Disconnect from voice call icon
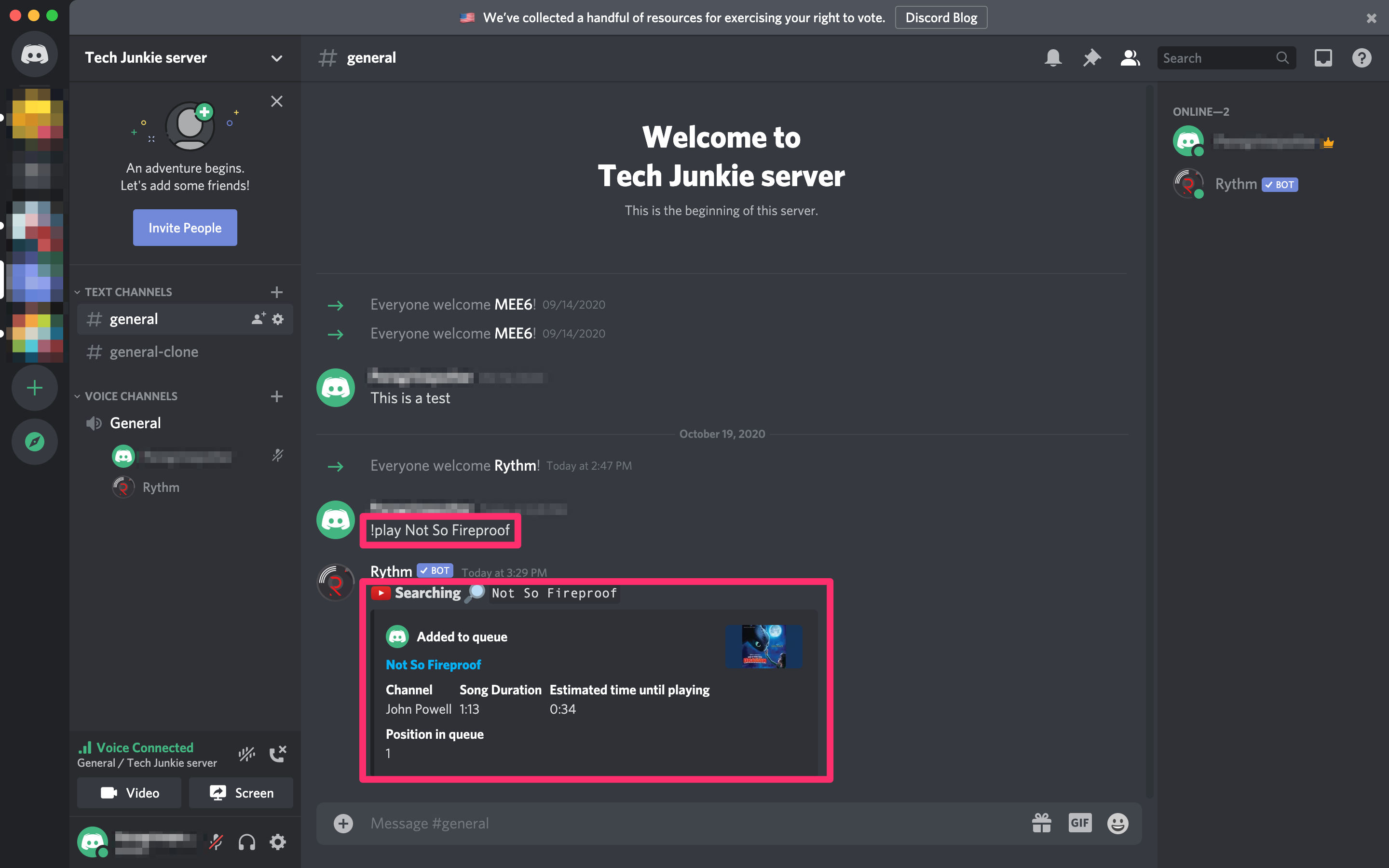Viewport: 1389px width, 868px height. pyautogui.click(x=278, y=754)
